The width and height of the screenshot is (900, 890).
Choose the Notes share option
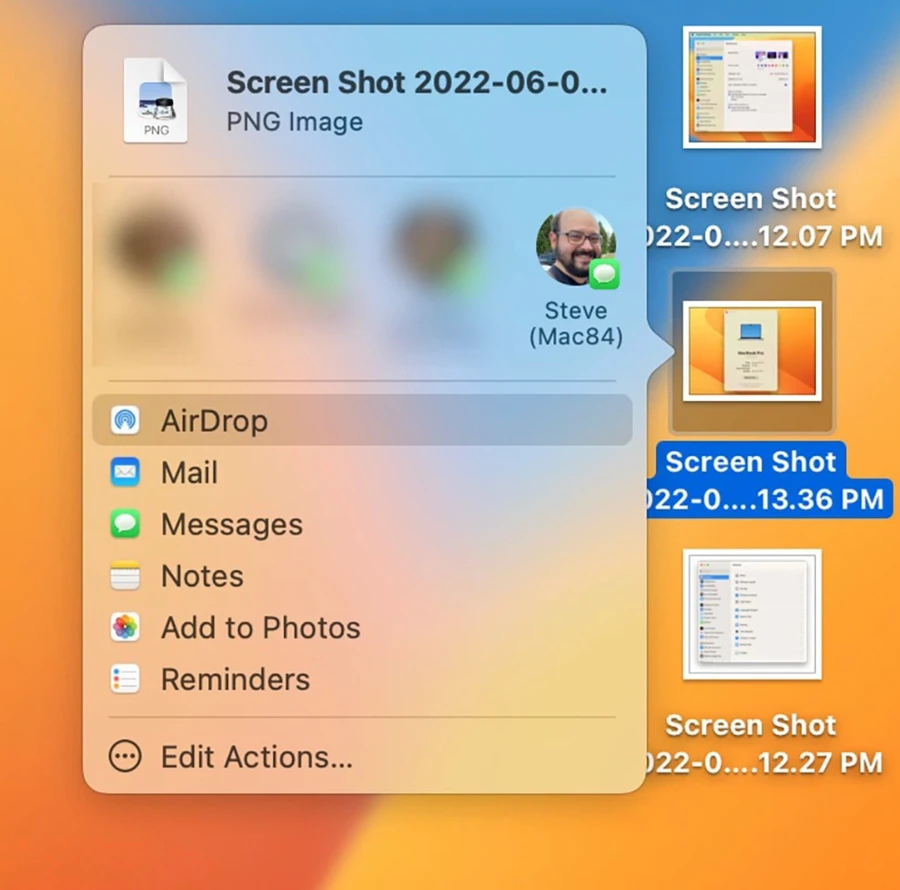(362, 575)
